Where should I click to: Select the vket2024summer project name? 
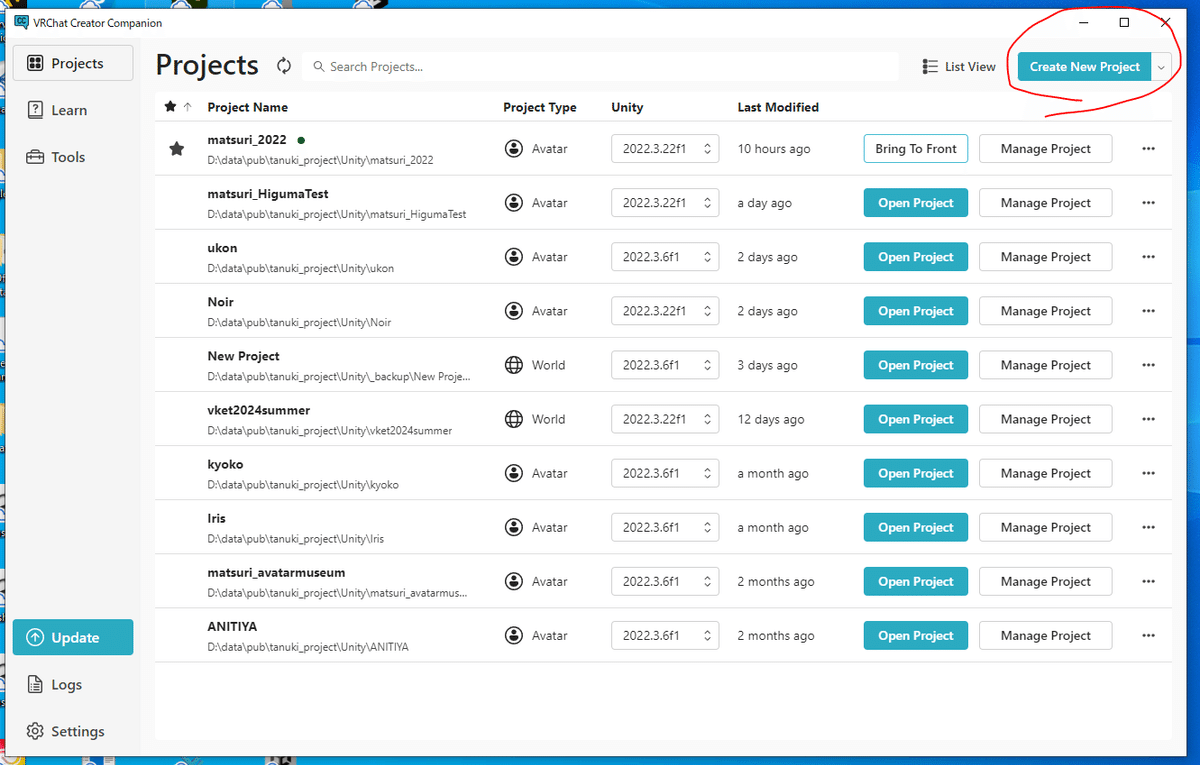click(259, 410)
